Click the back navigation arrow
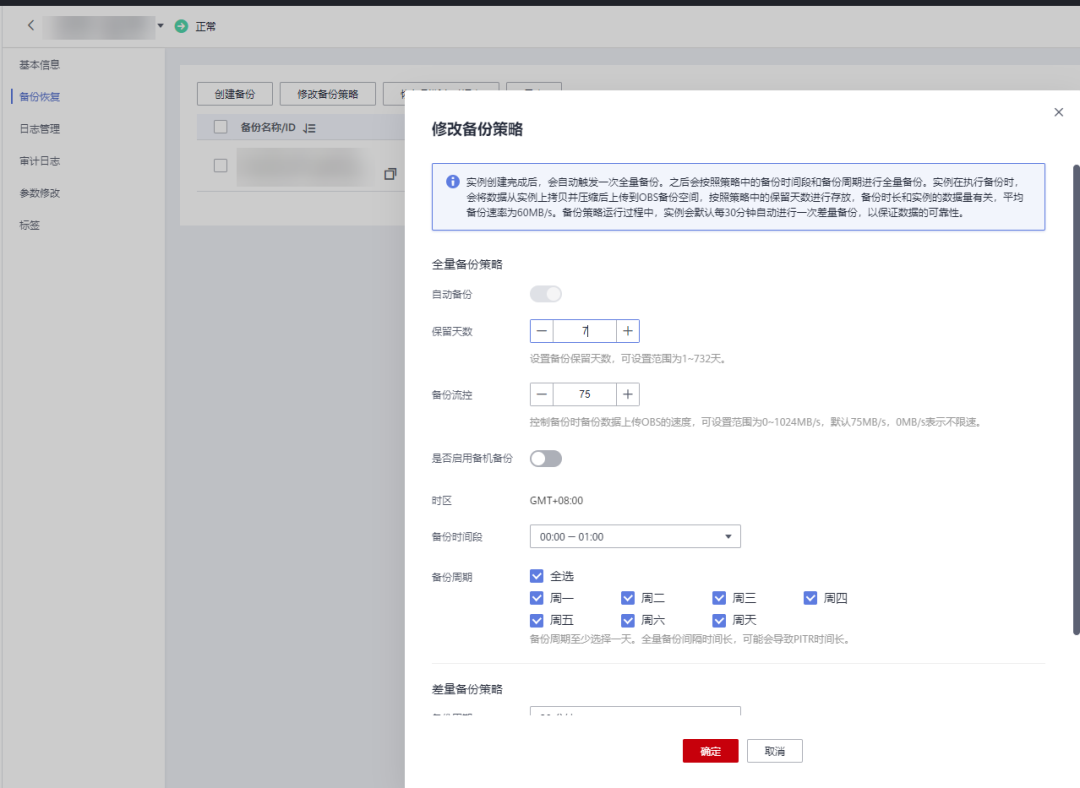This screenshot has width=1080, height=788. 30,25
